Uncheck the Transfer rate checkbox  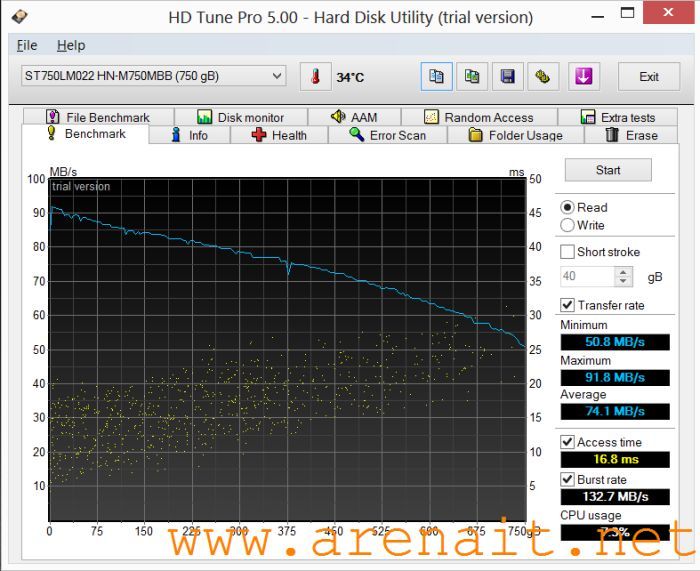[x=568, y=305]
